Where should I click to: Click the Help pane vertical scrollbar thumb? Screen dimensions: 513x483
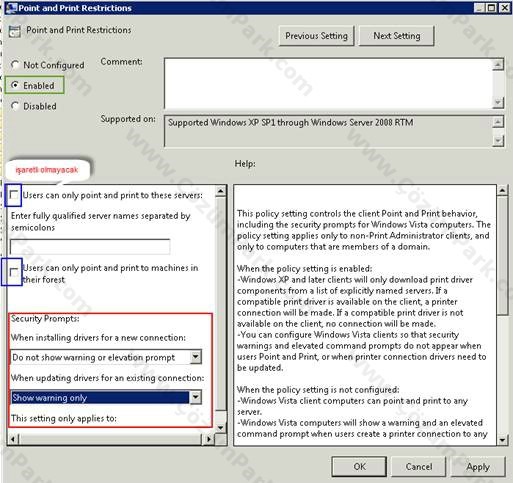[x=502, y=255]
